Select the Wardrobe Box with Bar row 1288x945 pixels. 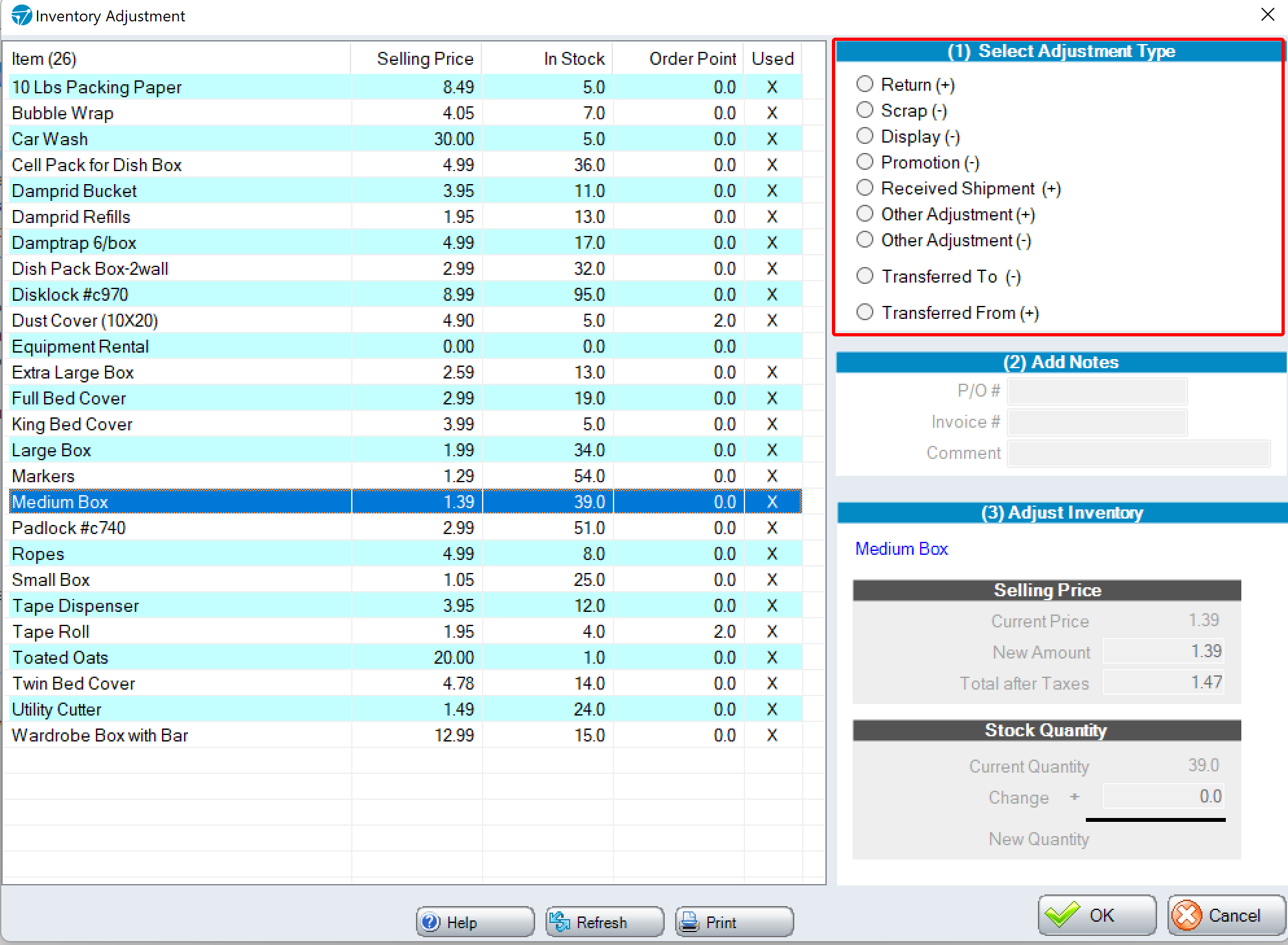tap(406, 735)
